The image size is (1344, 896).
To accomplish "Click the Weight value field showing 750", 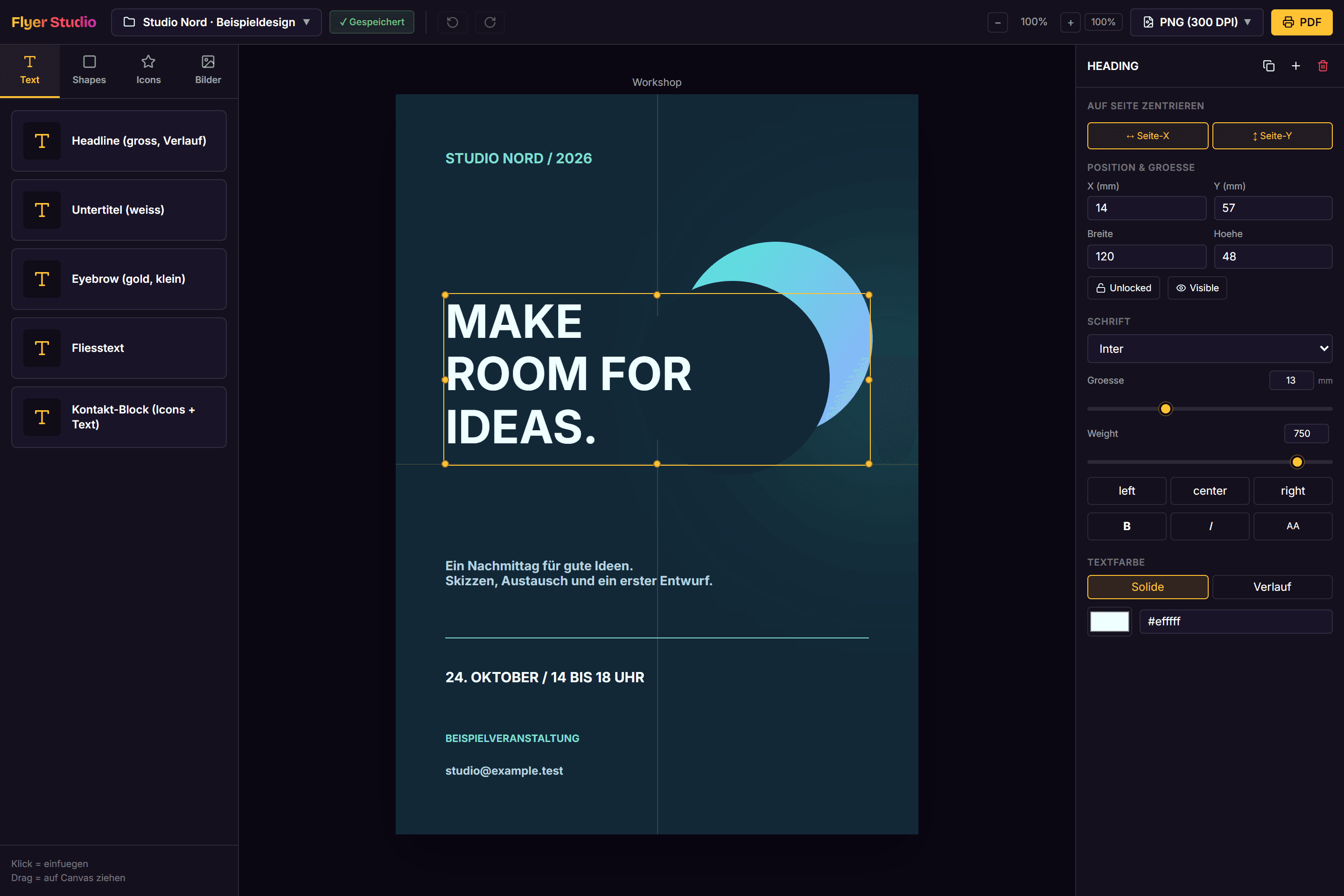I will tap(1306, 434).
